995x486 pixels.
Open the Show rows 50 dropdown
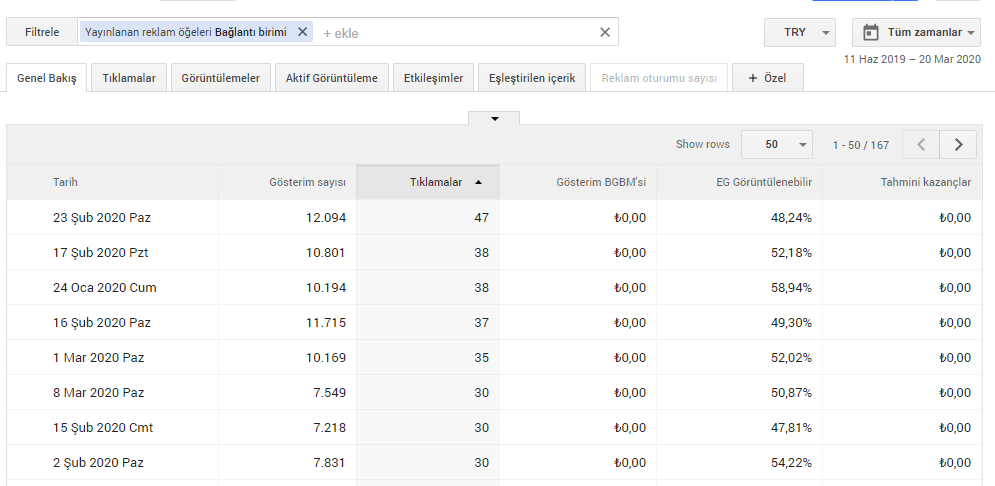(x=777, y=144)
